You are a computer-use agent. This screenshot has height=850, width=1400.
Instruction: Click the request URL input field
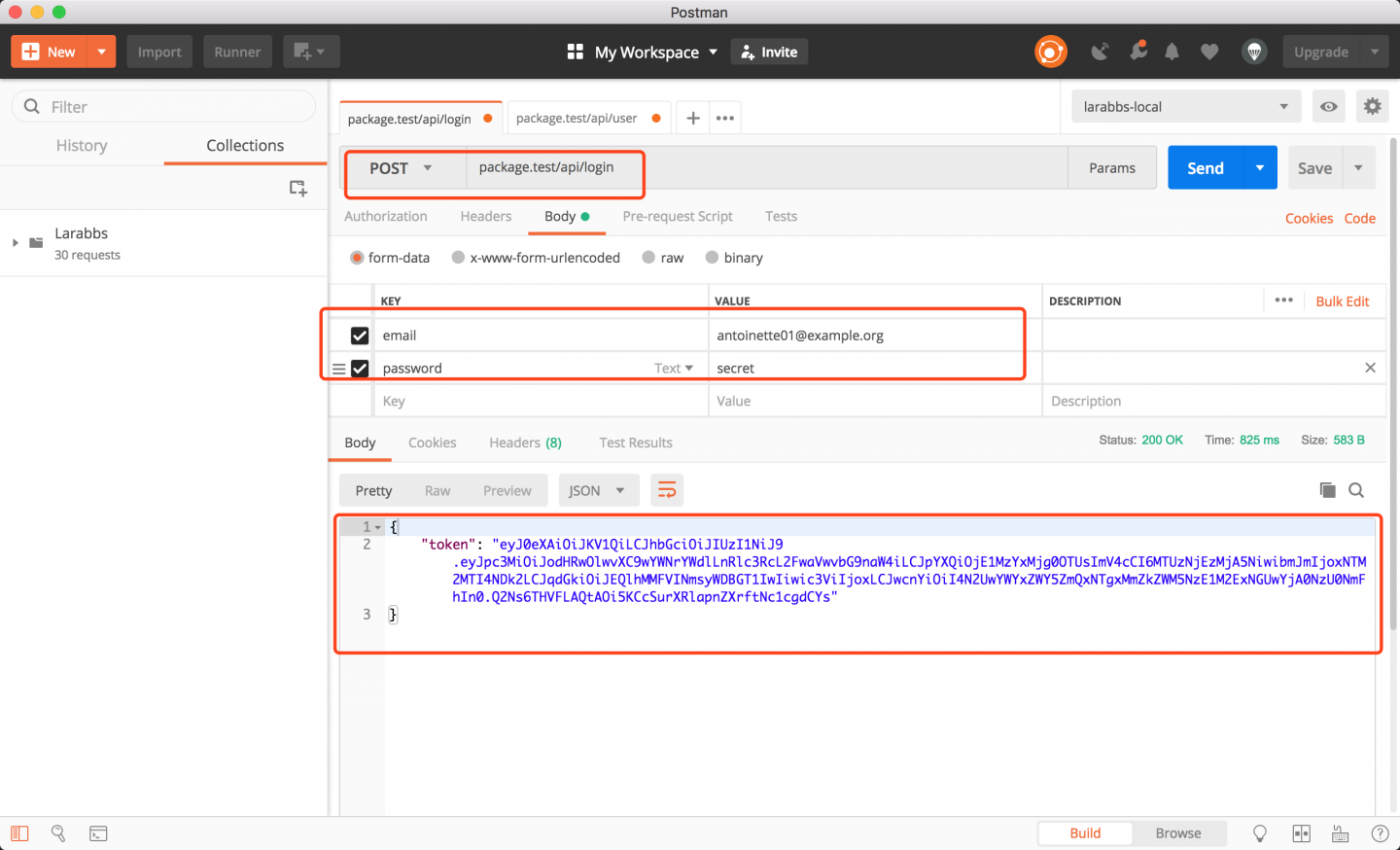point(766,167)
